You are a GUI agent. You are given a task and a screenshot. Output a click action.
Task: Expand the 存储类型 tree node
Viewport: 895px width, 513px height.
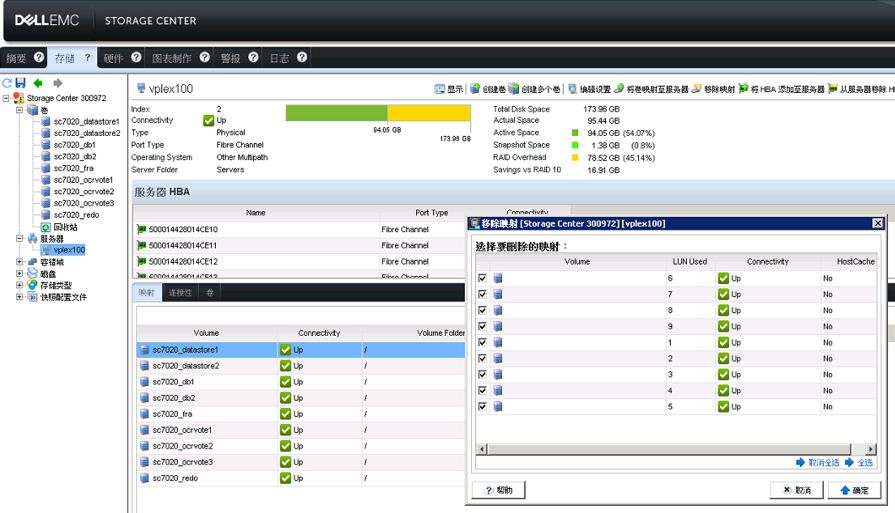click(x=19, y=285)
